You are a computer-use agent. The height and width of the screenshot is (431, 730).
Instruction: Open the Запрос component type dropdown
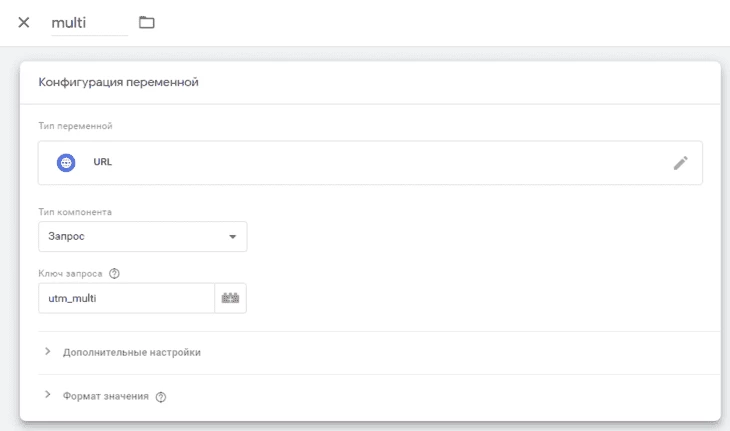point(142,236)
